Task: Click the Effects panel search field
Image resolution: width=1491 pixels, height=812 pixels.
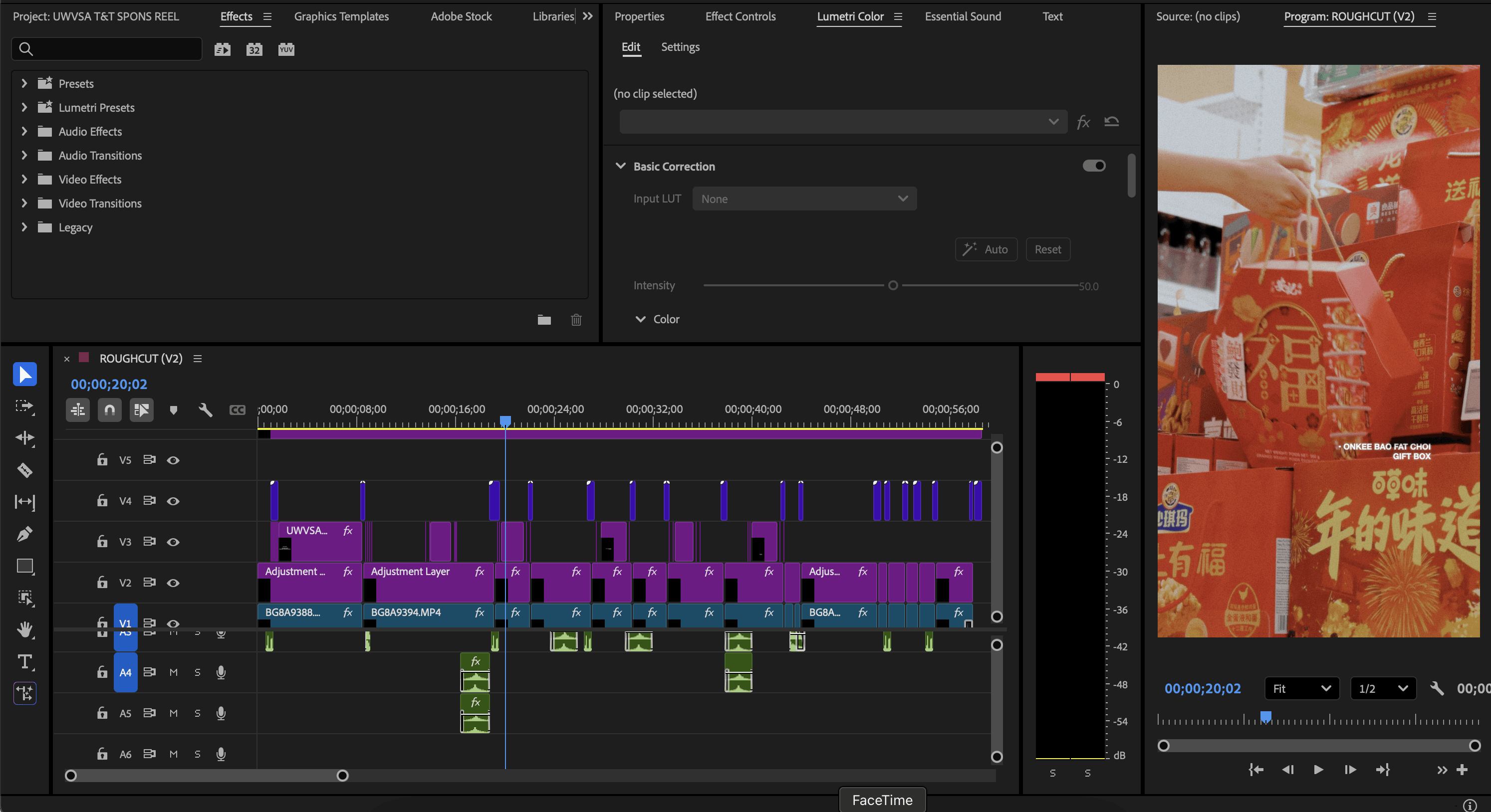Action: (116, 49)
